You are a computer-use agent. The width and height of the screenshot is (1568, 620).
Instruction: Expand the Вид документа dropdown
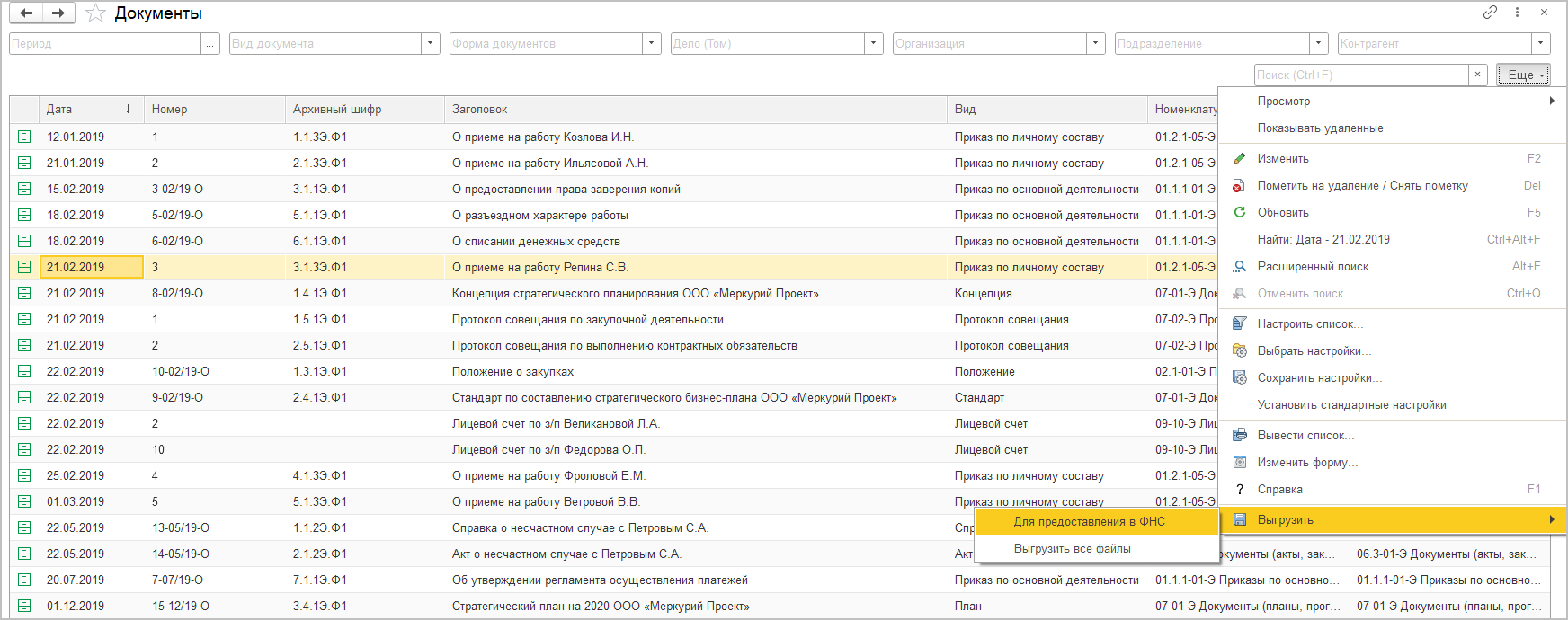[x=431, y=43]
